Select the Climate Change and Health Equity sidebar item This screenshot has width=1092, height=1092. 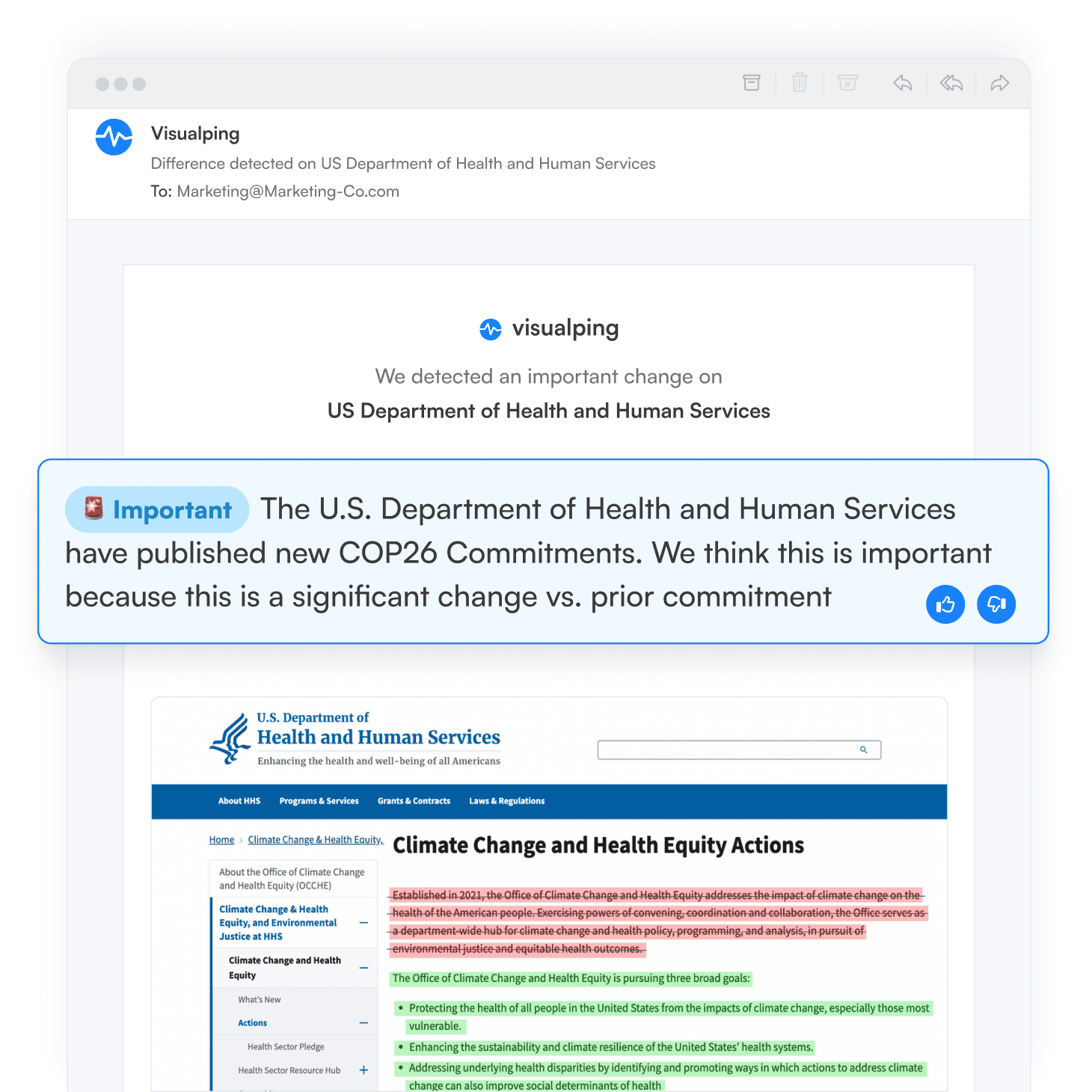pos(285,968)
